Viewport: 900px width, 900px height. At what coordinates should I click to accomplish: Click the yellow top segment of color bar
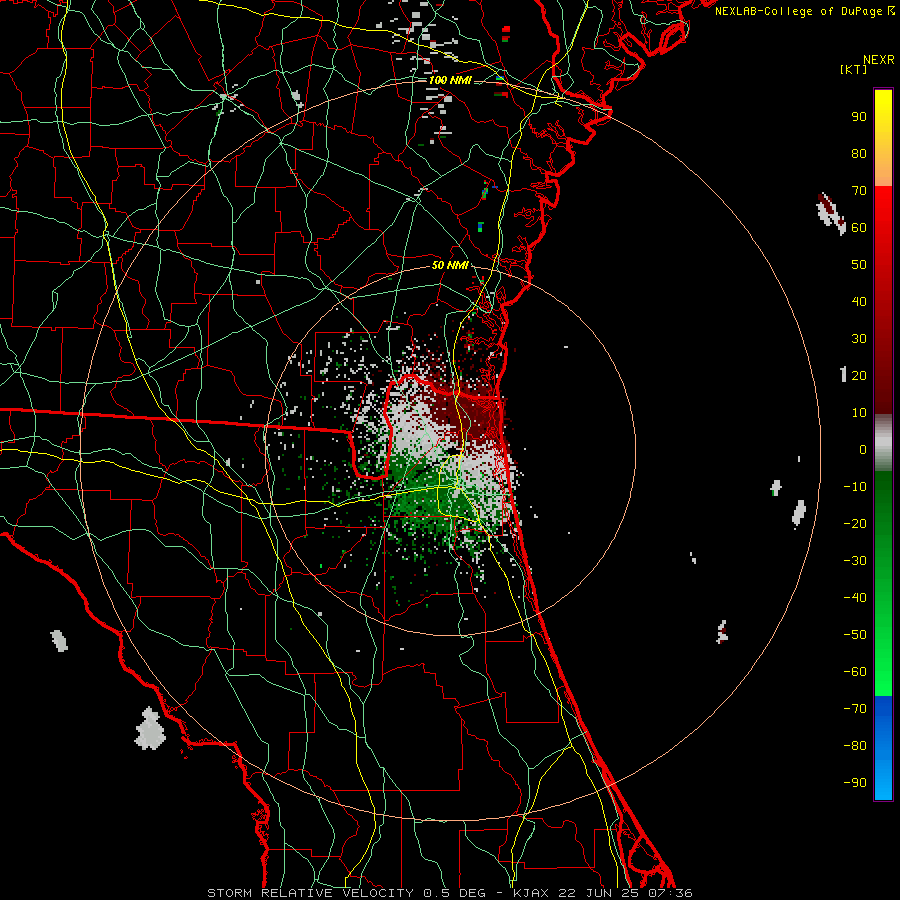pyautogui.click(x=883, y=138)
